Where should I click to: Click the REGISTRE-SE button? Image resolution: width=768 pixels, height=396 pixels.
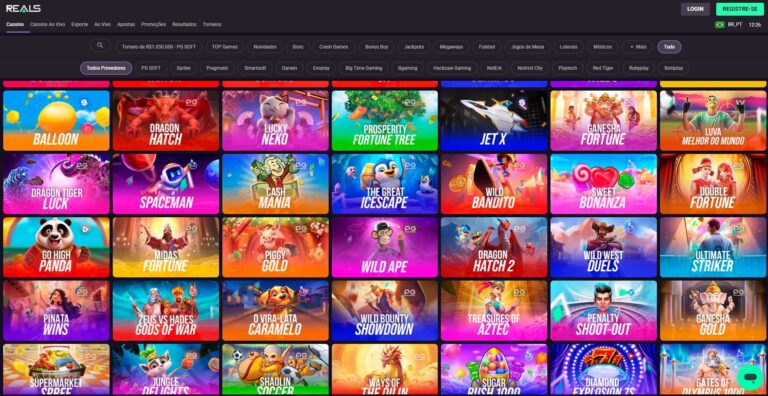740,9
